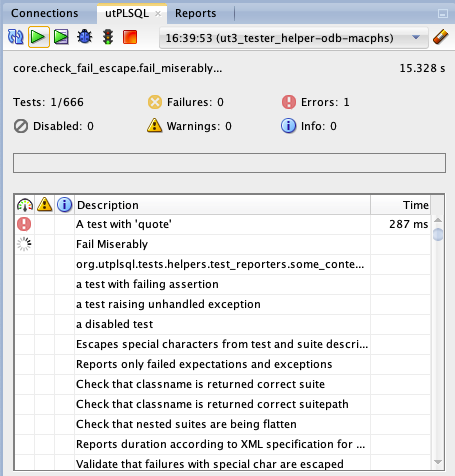455x476 pixels.
Task: Select "Escapes special characters from test" row
Action: (x=223, y=344)
